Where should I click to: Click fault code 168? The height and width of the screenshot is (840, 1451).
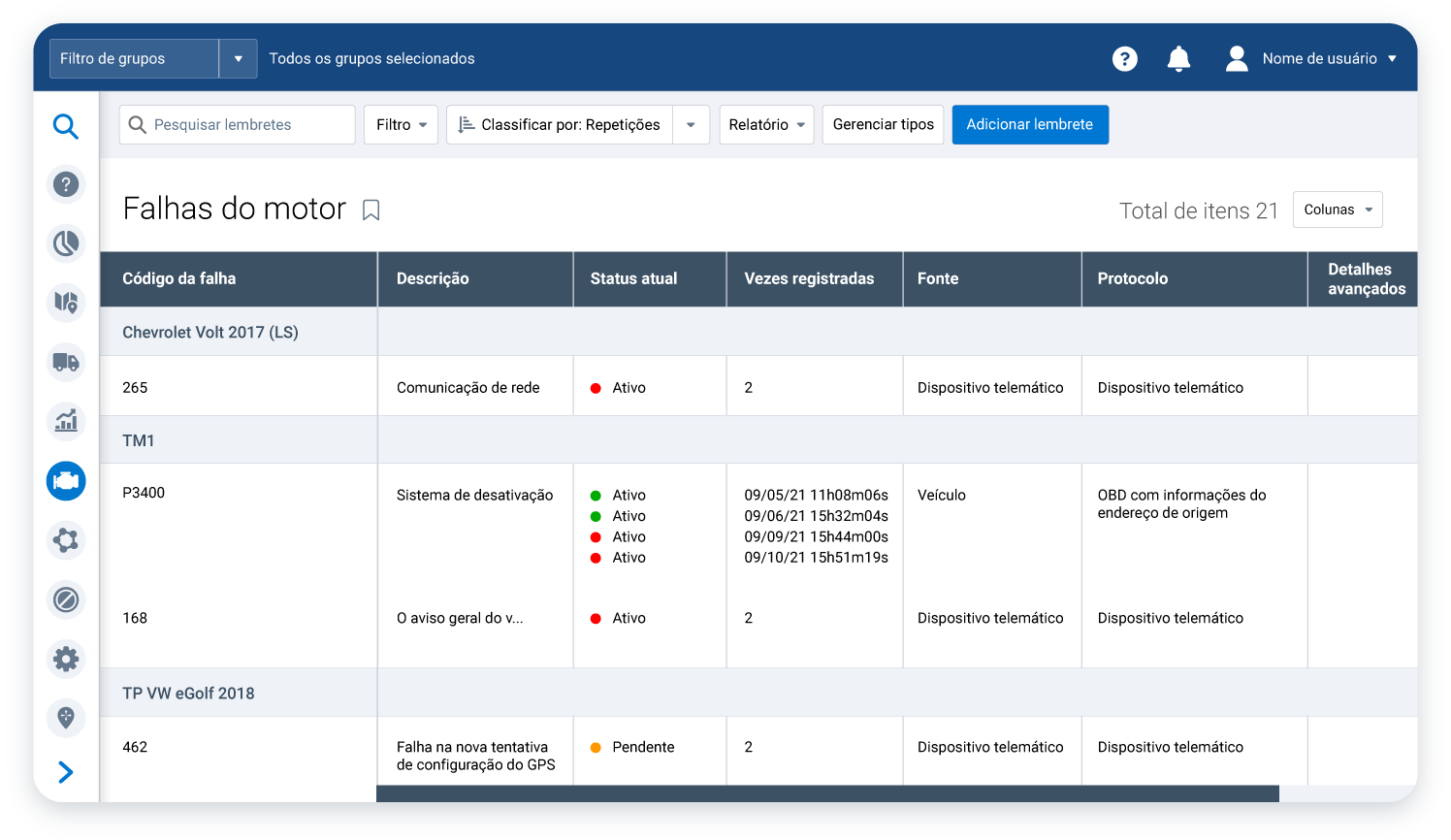click(x=135, y=618)
